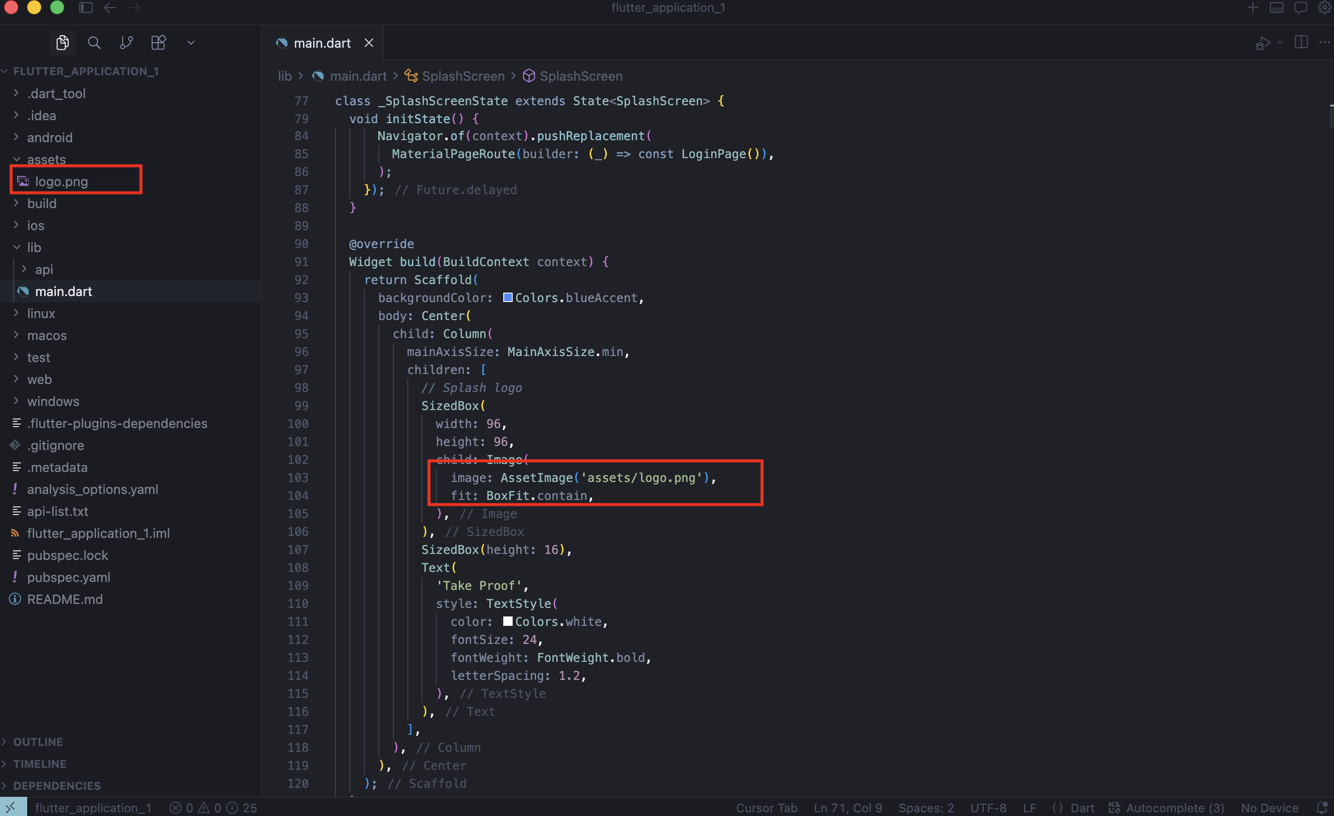Screen dimensions: 1335x816
Task: Click Ln 71, Col 9 position indicator
Action: click(x=848, y=808)
